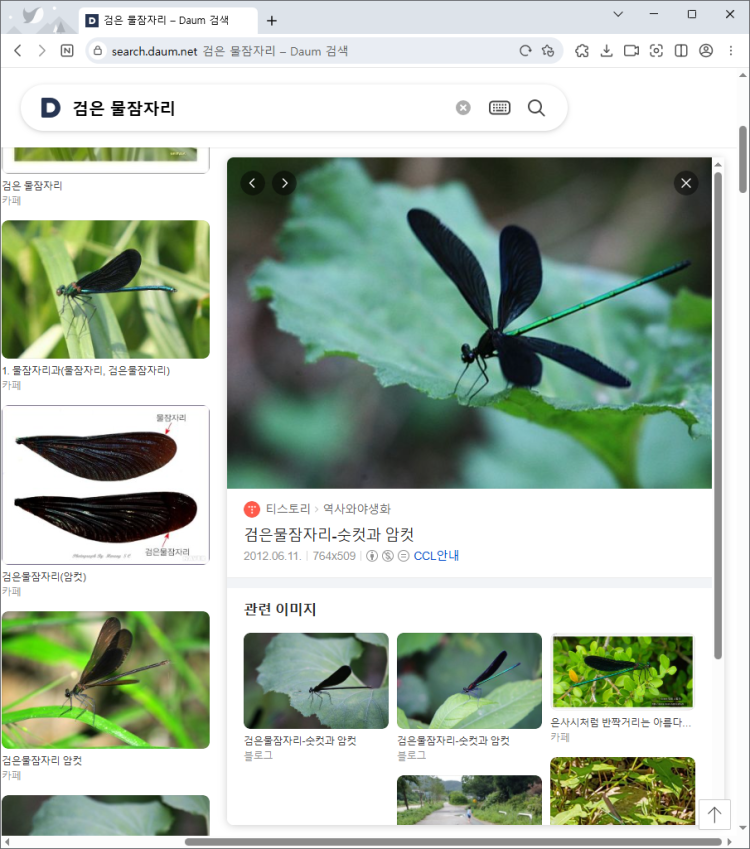Click caption 검은물잠자리(암컷)
The width and height of the screenshot is (750, 849).
tap(44, 577)
